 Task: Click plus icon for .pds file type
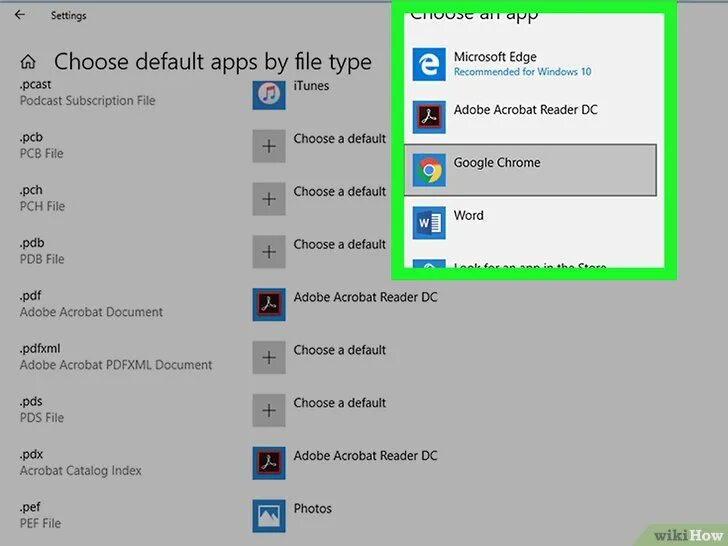(269, 410)
